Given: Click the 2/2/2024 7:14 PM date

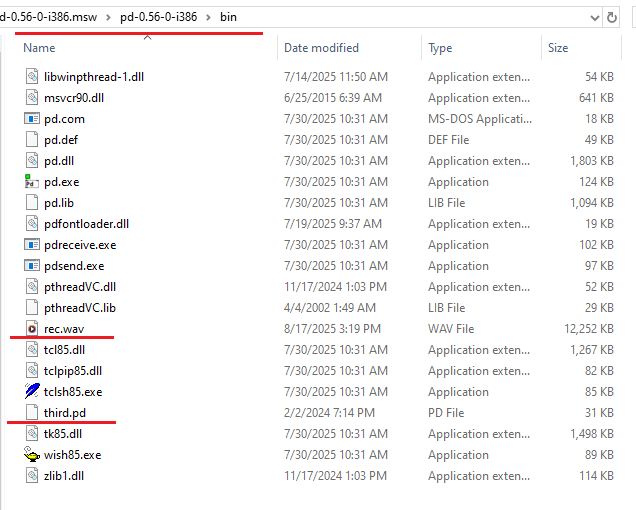Looking at the screenshot, I should tap(329, 413).
